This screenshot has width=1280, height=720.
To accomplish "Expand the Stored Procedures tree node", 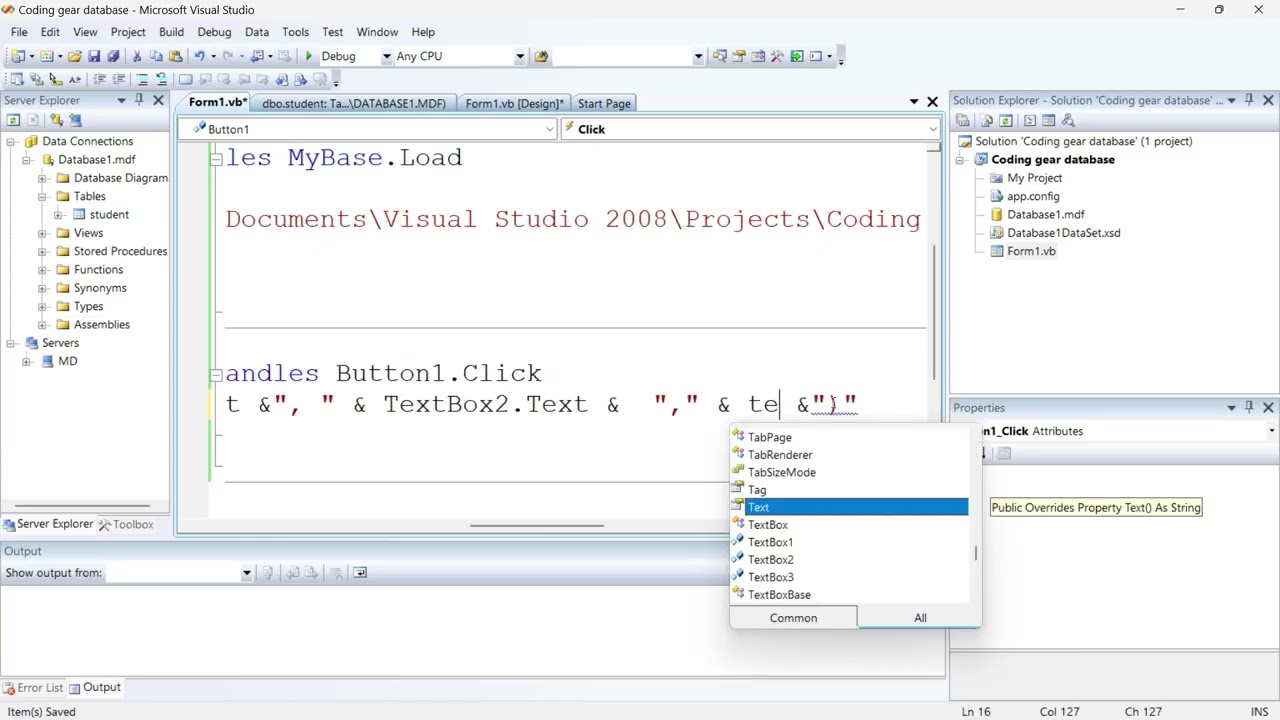I will click(43, 251).
